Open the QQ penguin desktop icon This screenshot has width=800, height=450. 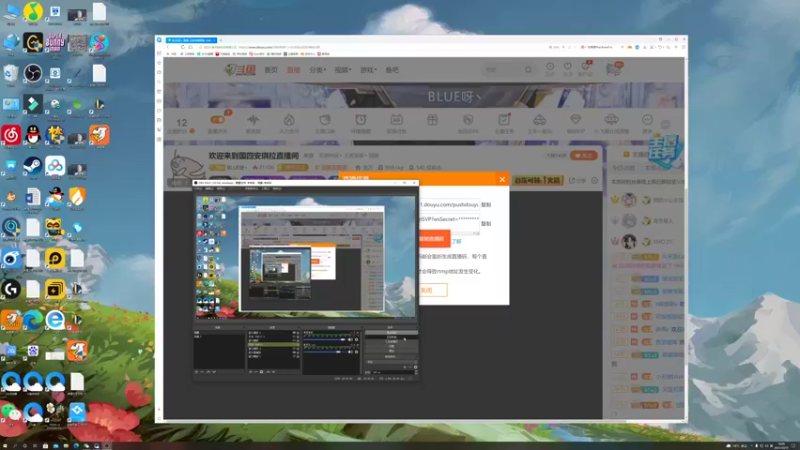point(33,135)
